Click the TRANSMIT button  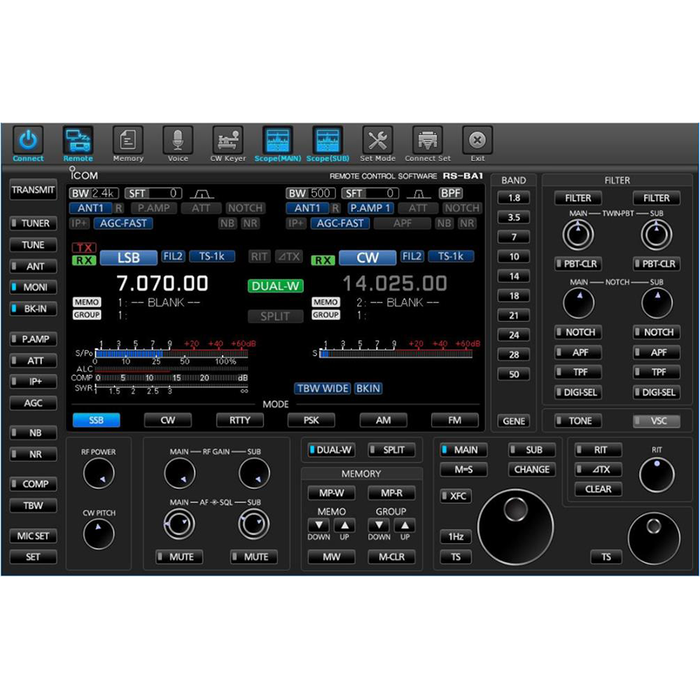click(33, 190)
